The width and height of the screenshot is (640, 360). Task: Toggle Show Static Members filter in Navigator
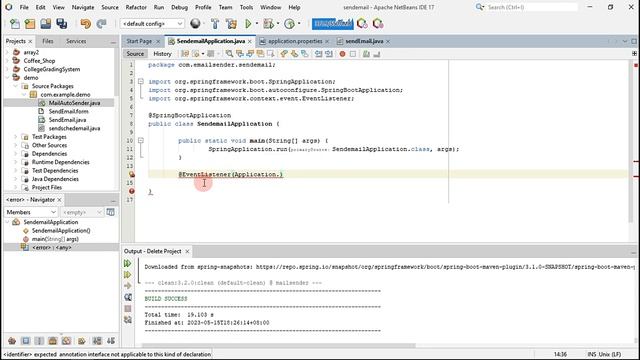point(39,341)
